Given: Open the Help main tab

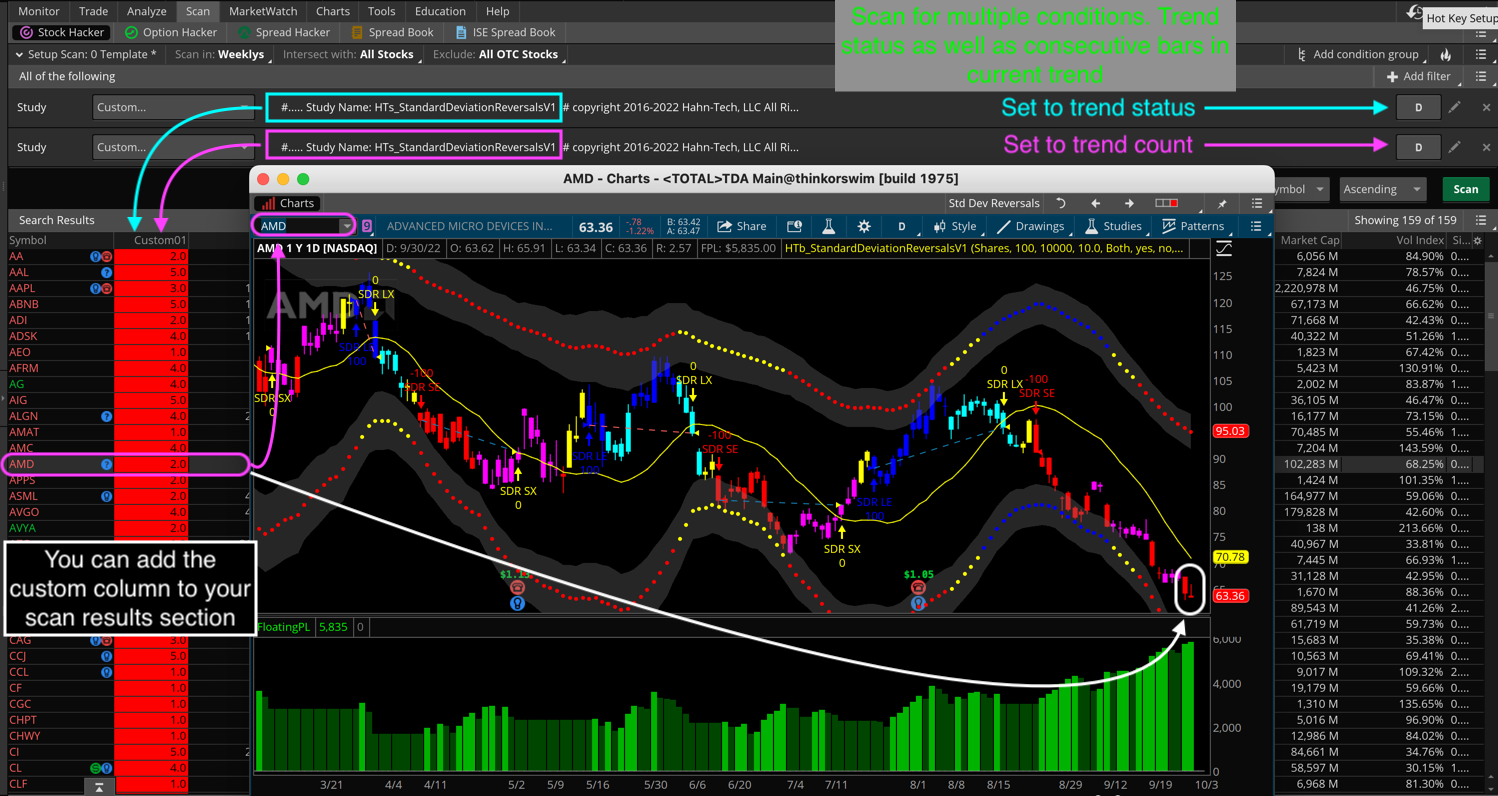Looking at the screenshot, I should [497, 11].
